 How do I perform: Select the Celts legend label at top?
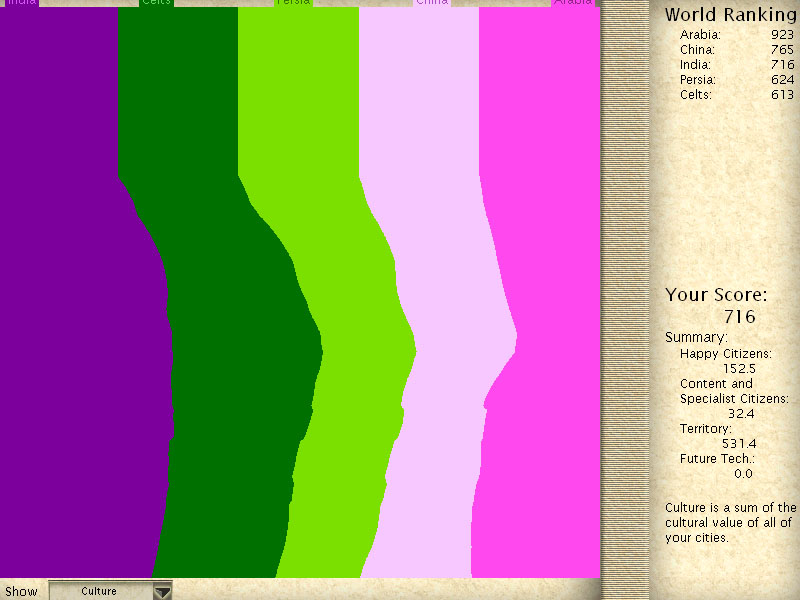click(156, 3)
